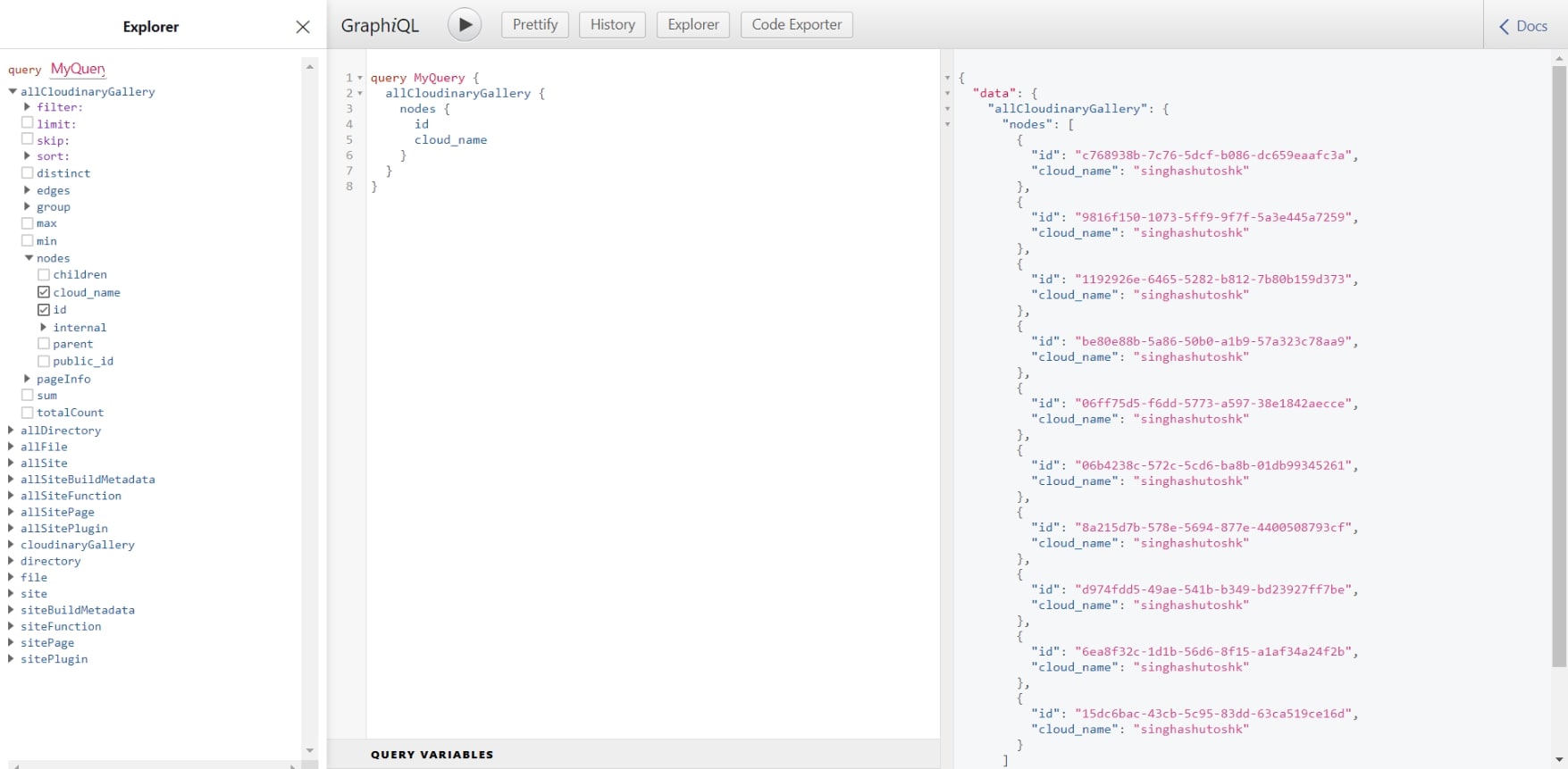Click line 8 closing brace in editor
The image size is (1568, 769).
click(374, 186)
